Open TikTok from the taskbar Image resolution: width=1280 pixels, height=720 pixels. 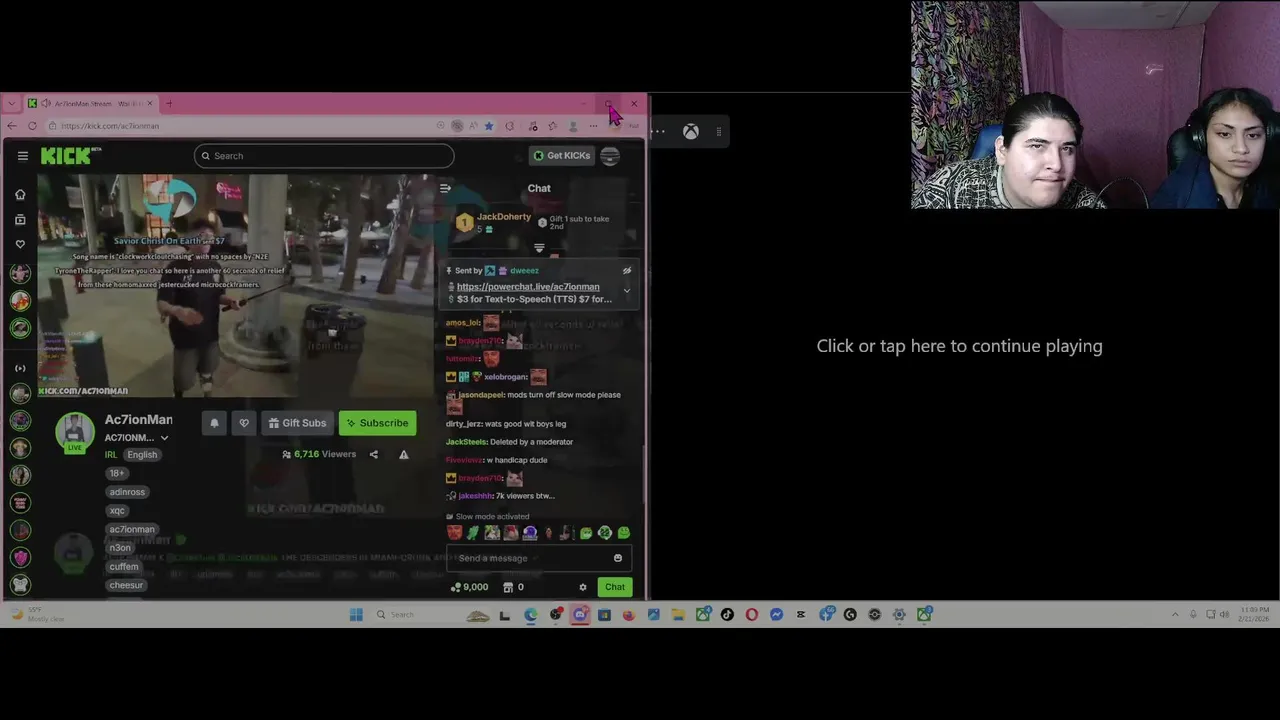coord(727,615)
